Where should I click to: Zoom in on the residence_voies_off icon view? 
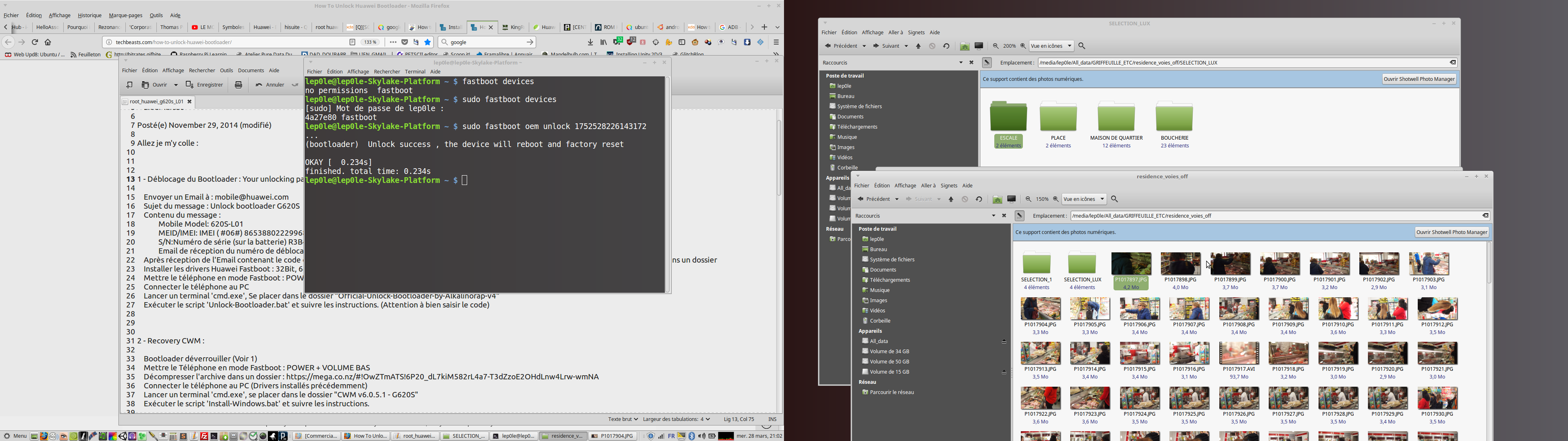[1056, 199]
